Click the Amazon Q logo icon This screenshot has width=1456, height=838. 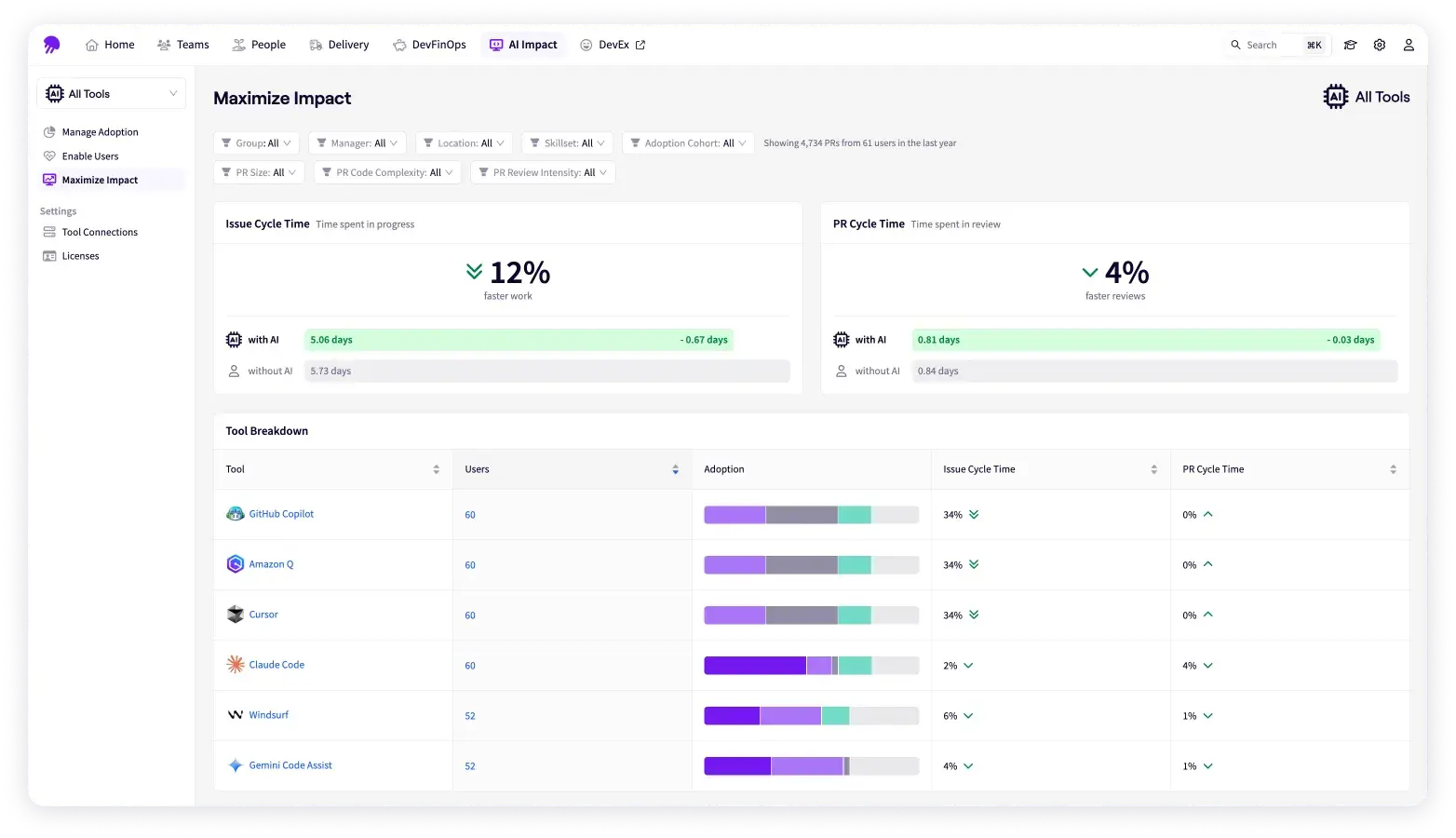pos(236,564)
